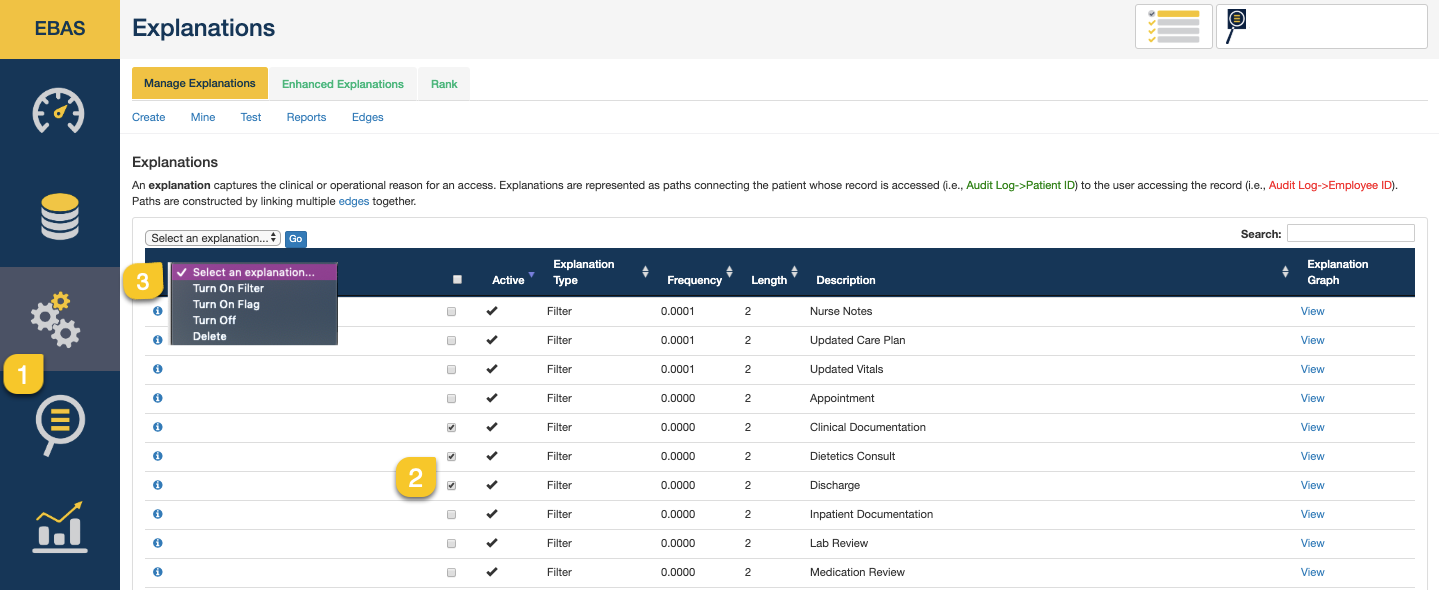Switch to Enhanced Explanations tab
The image size is (1439, 590).
point(343,84)
